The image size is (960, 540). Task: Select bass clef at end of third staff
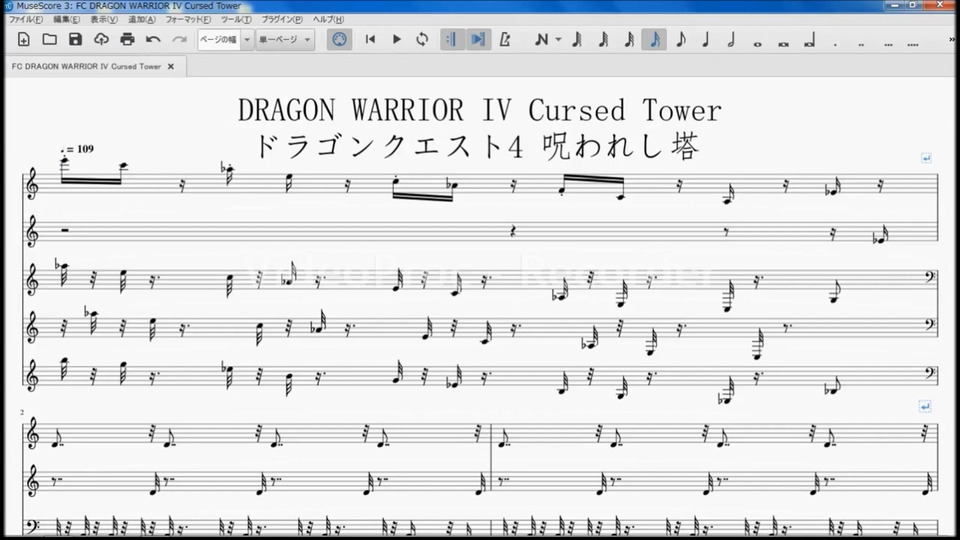(x=931, y=277)
